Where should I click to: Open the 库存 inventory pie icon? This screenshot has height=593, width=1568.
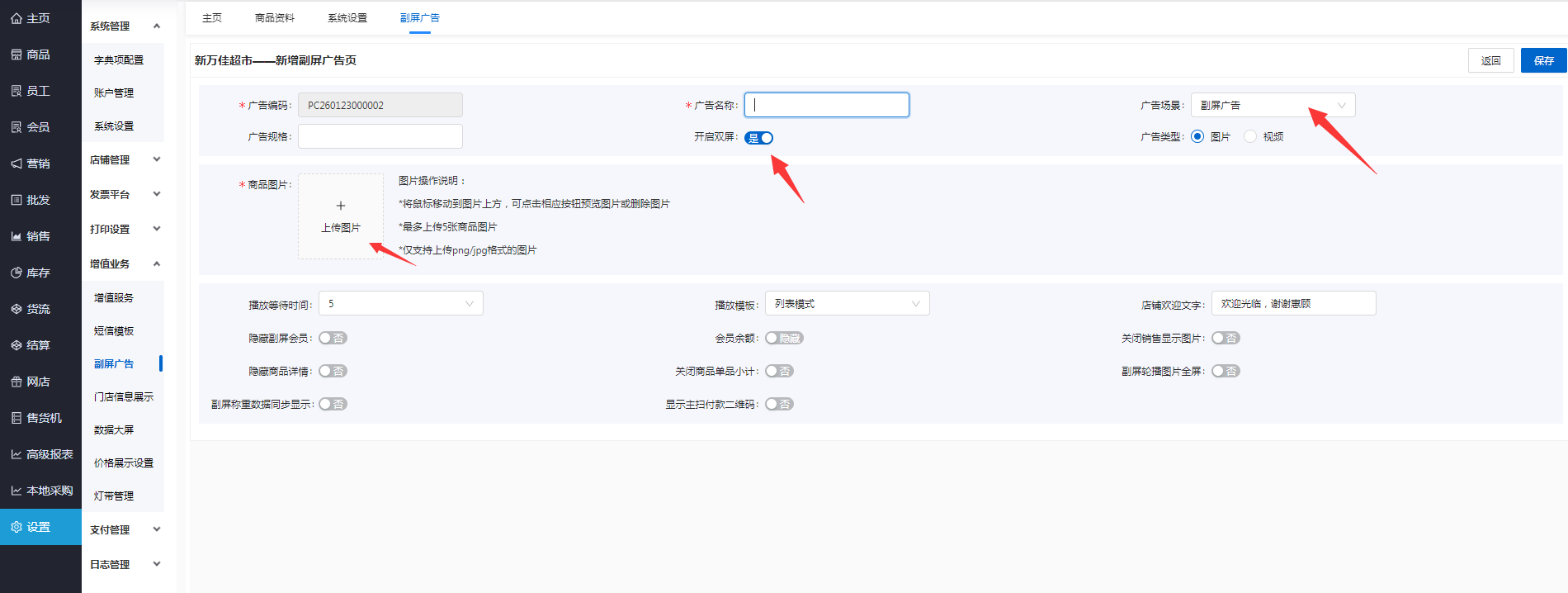click(17, 273)
